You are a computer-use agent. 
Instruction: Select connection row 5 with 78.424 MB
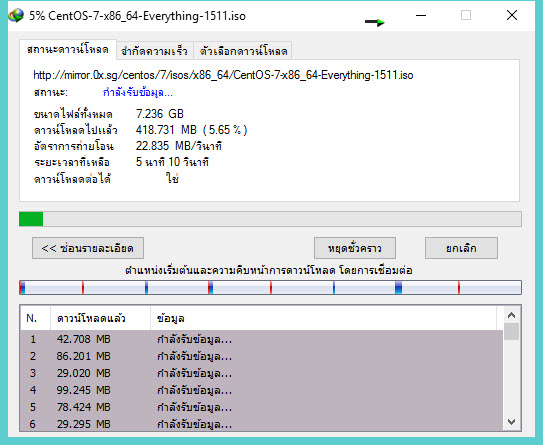tap(261, 407)
